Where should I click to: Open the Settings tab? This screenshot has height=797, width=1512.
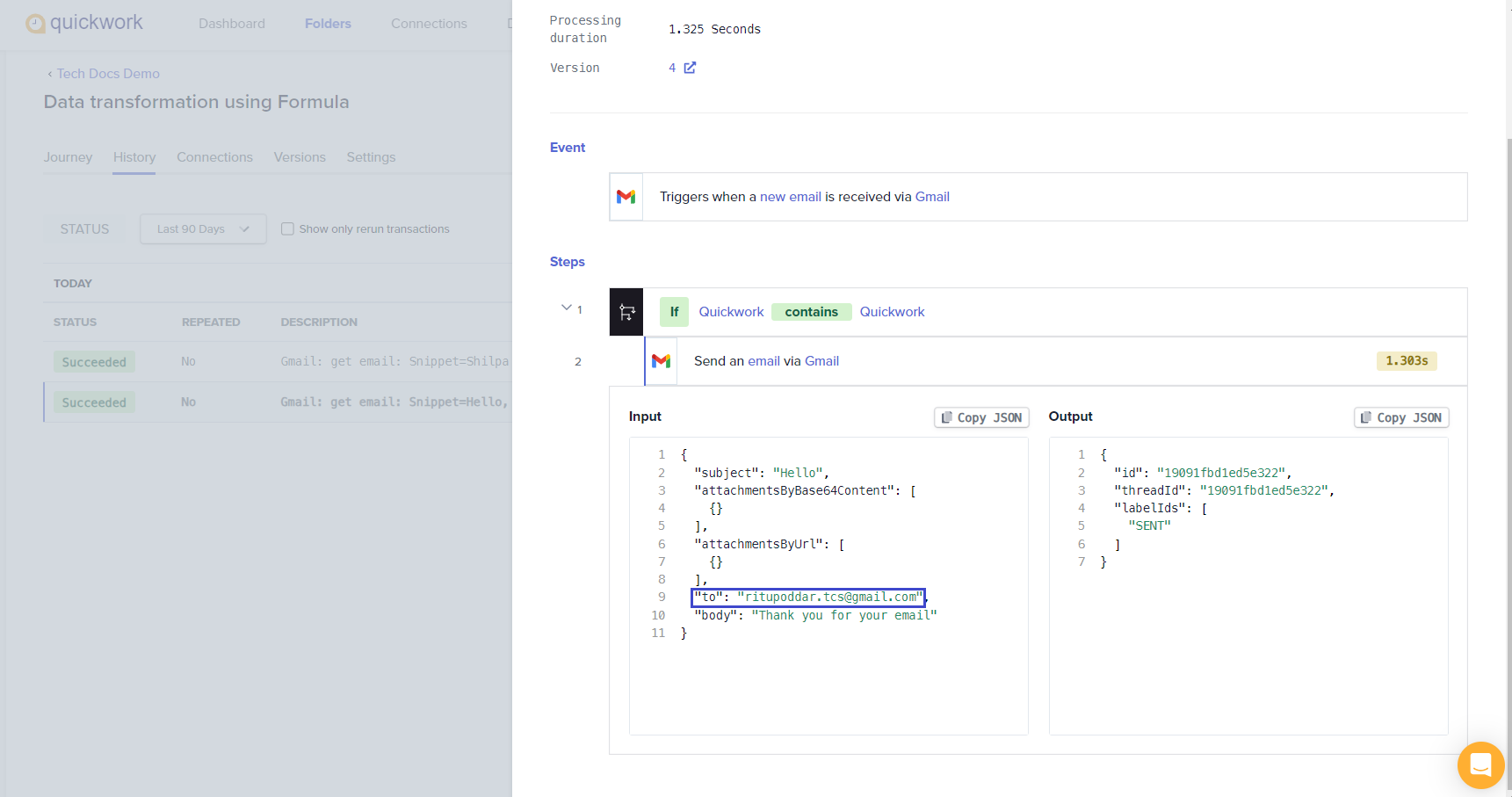pos(371,157)
